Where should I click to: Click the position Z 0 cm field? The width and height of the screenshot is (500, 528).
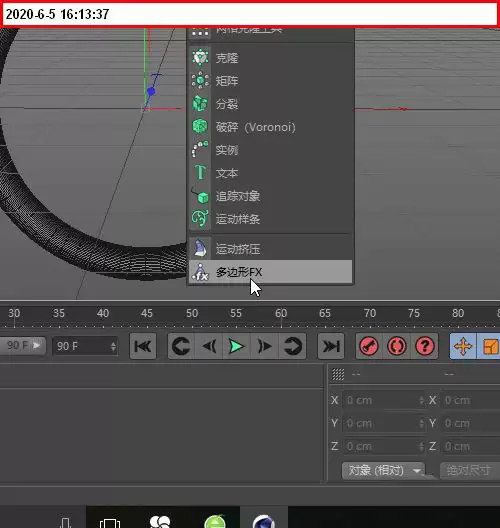(384, 447)
